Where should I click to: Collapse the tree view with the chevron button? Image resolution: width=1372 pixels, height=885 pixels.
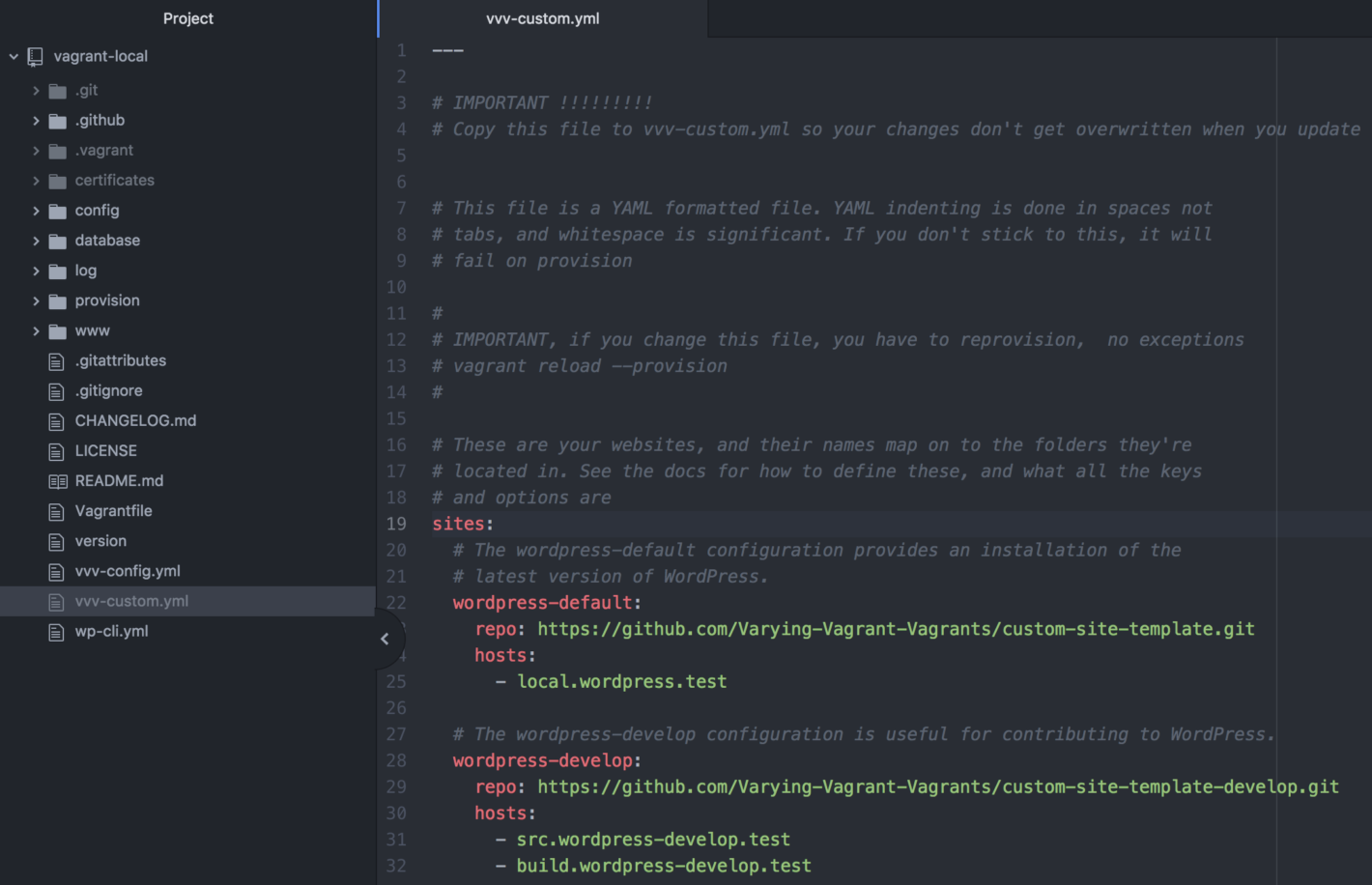click(x=385, y=639)
